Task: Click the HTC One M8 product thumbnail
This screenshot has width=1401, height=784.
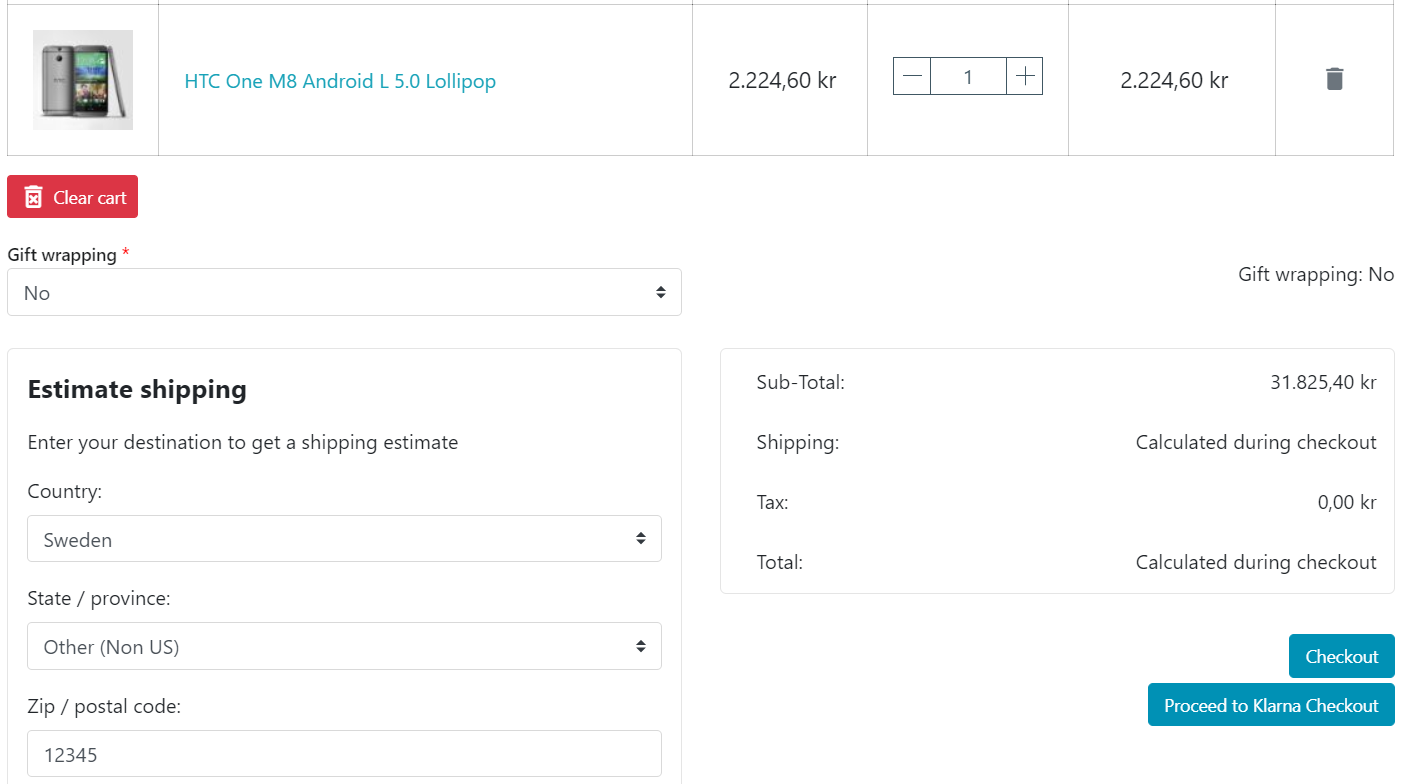Action: coord(83,80)
